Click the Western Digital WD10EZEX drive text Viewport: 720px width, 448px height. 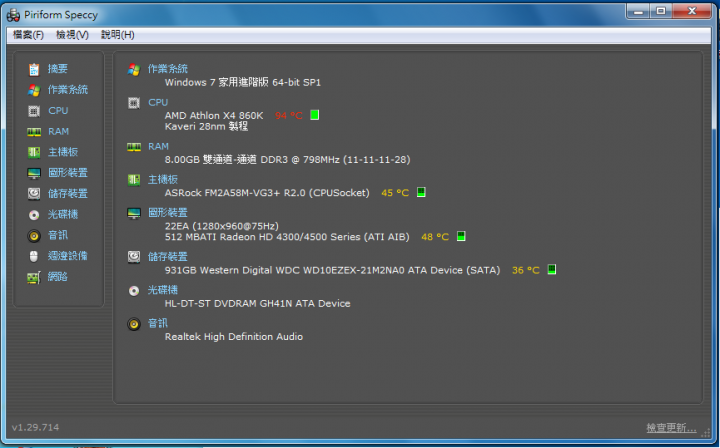(x=332, y=270)
